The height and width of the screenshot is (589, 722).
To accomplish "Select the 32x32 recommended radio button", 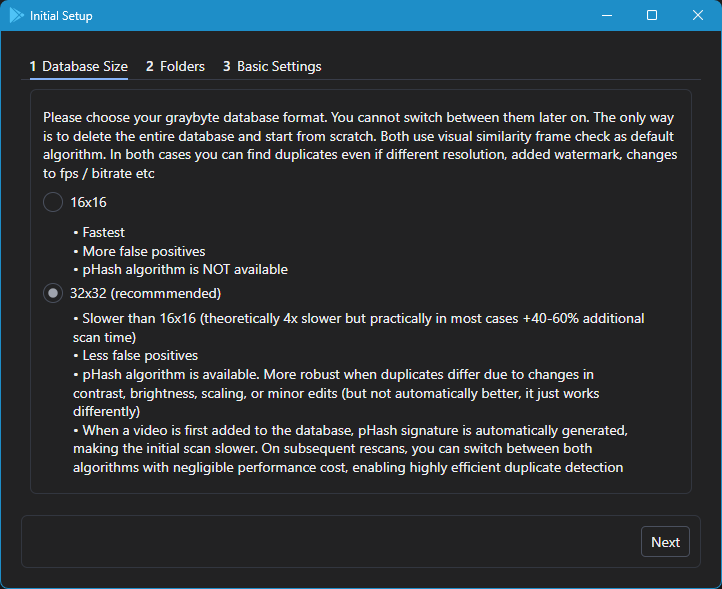I will click(52, 293).
